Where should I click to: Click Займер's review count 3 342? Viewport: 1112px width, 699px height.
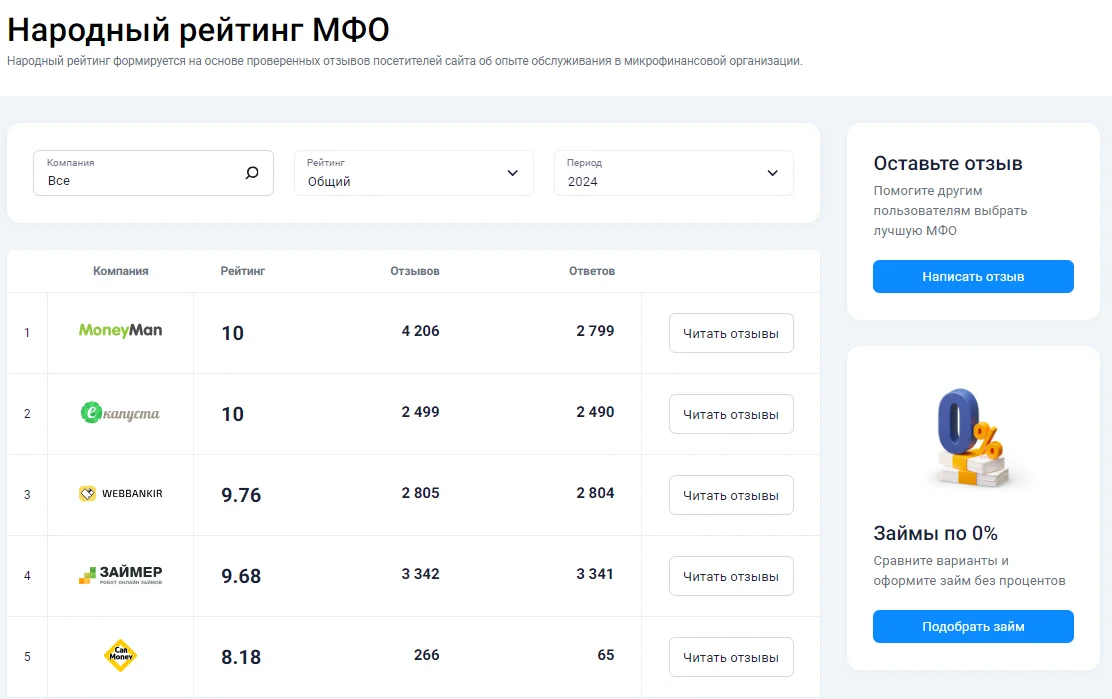tap(421, 574)
